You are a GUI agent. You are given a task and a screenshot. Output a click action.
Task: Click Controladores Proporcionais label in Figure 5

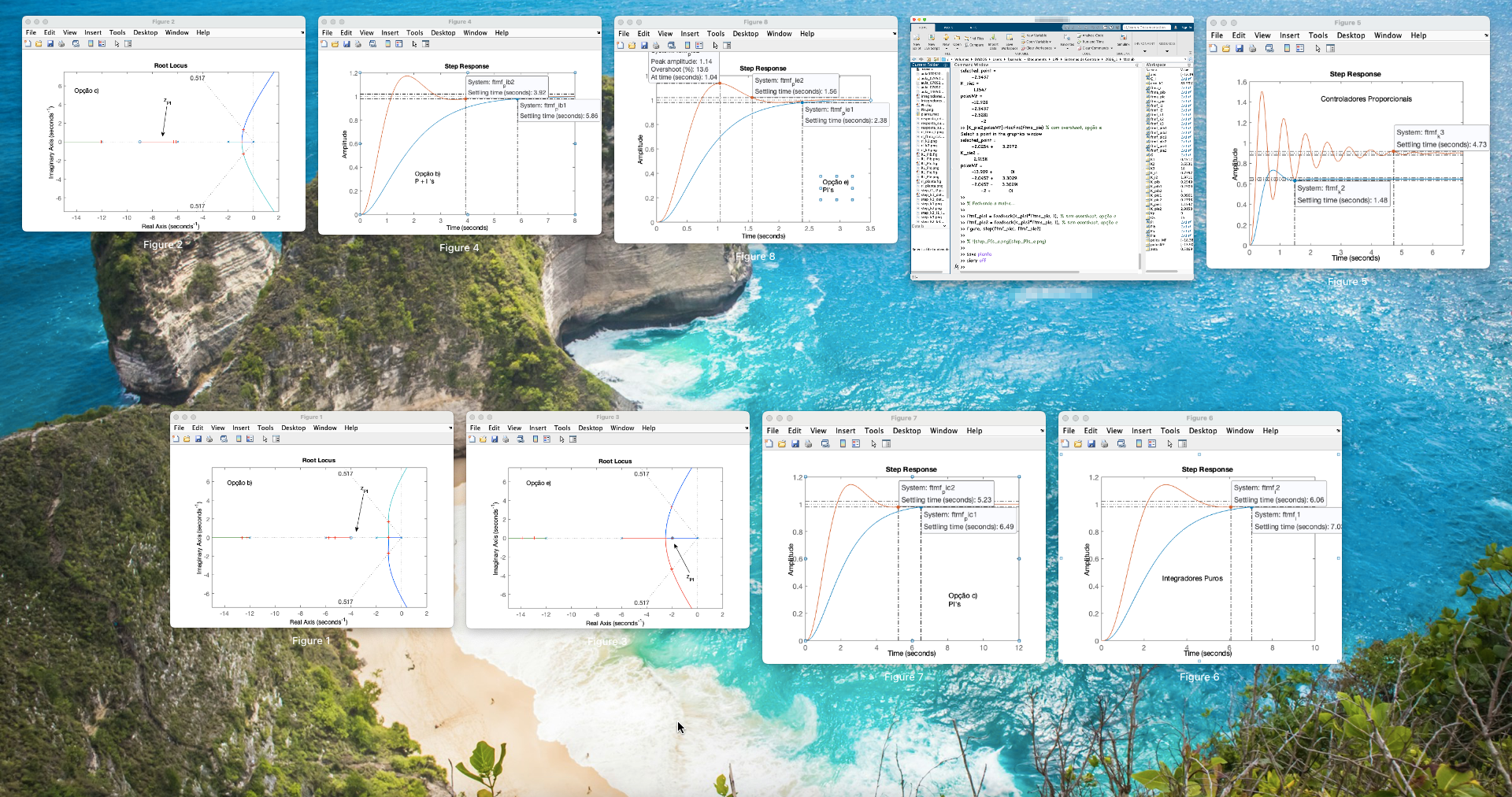[1366, 99]
